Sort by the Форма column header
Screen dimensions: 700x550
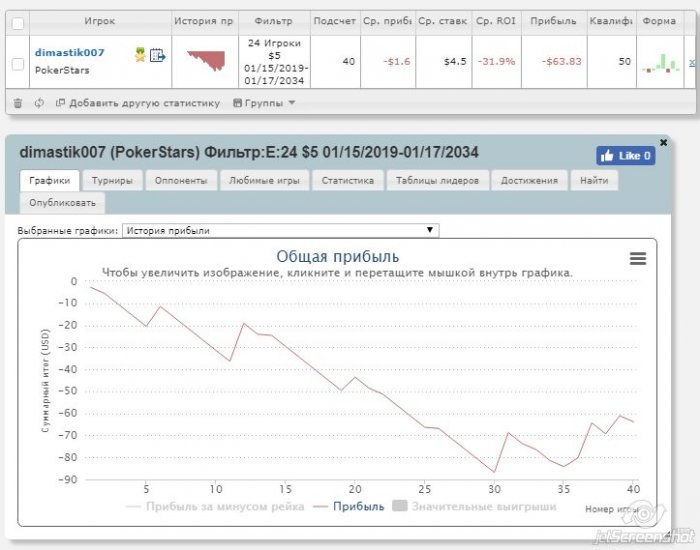[659, 21]
